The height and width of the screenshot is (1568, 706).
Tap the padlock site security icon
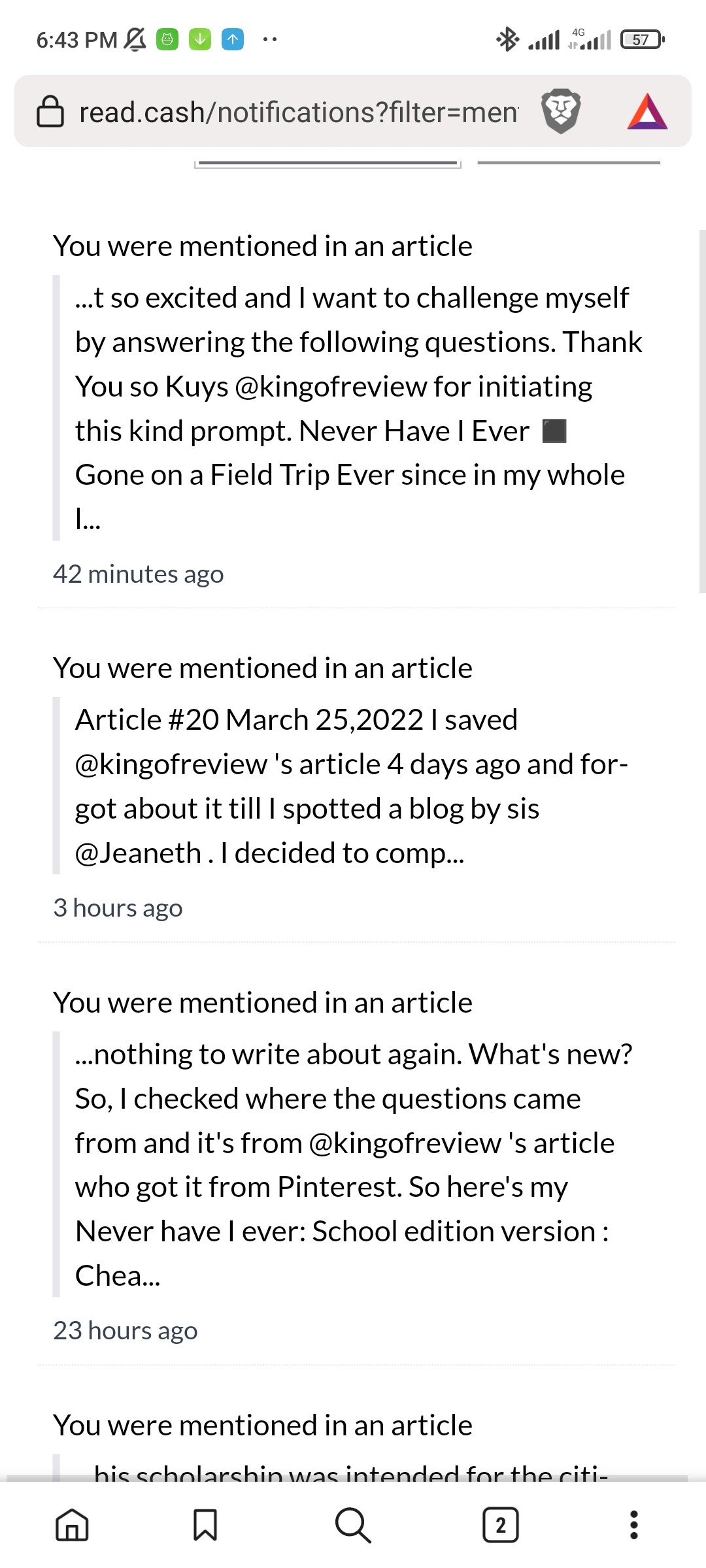(50, 111)
